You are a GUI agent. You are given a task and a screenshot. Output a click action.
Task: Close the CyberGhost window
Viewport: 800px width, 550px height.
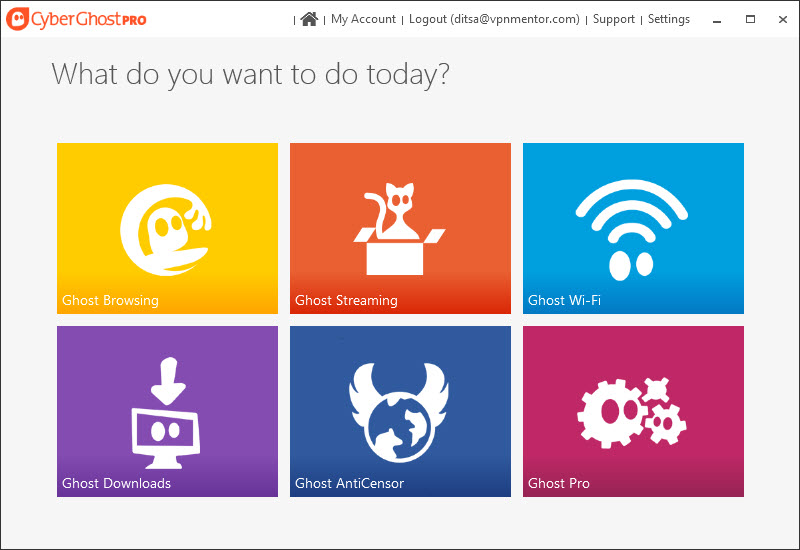783,19
